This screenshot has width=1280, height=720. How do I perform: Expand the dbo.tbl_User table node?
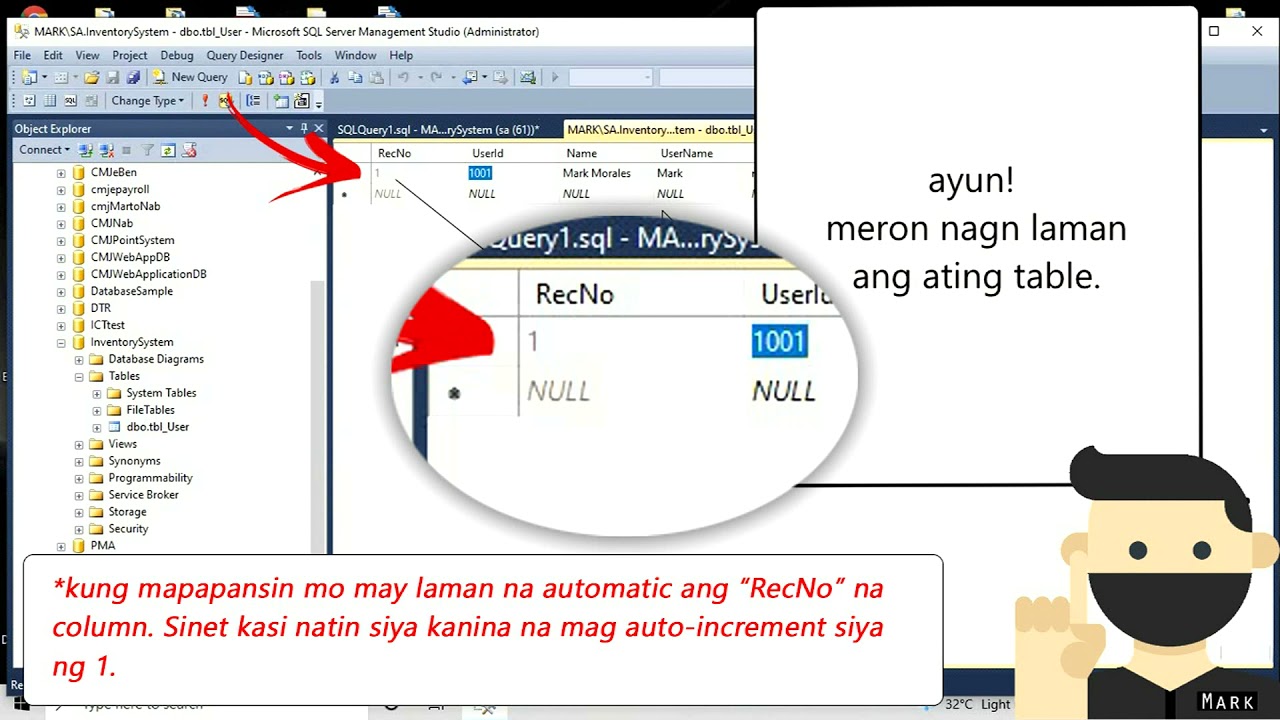tap(97, 427)
